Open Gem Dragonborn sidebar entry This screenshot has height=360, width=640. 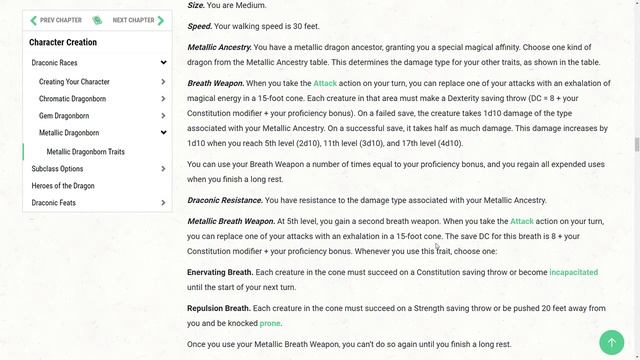[x=64, y=116]
